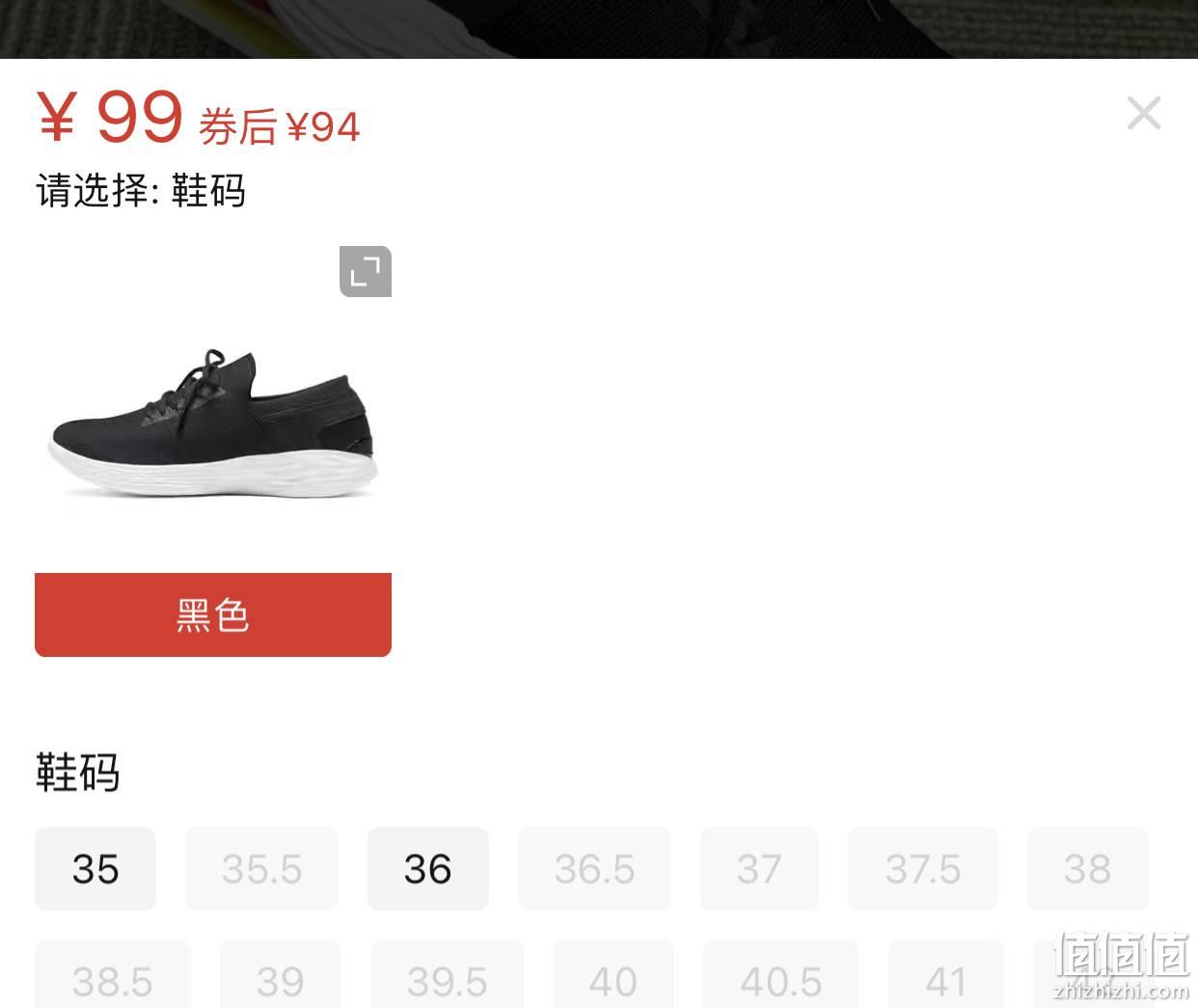Screen dimensions: 1198x1008
Task: Click the product photo behind the panel
Action: pyautogui.click(x=599, y=29)
